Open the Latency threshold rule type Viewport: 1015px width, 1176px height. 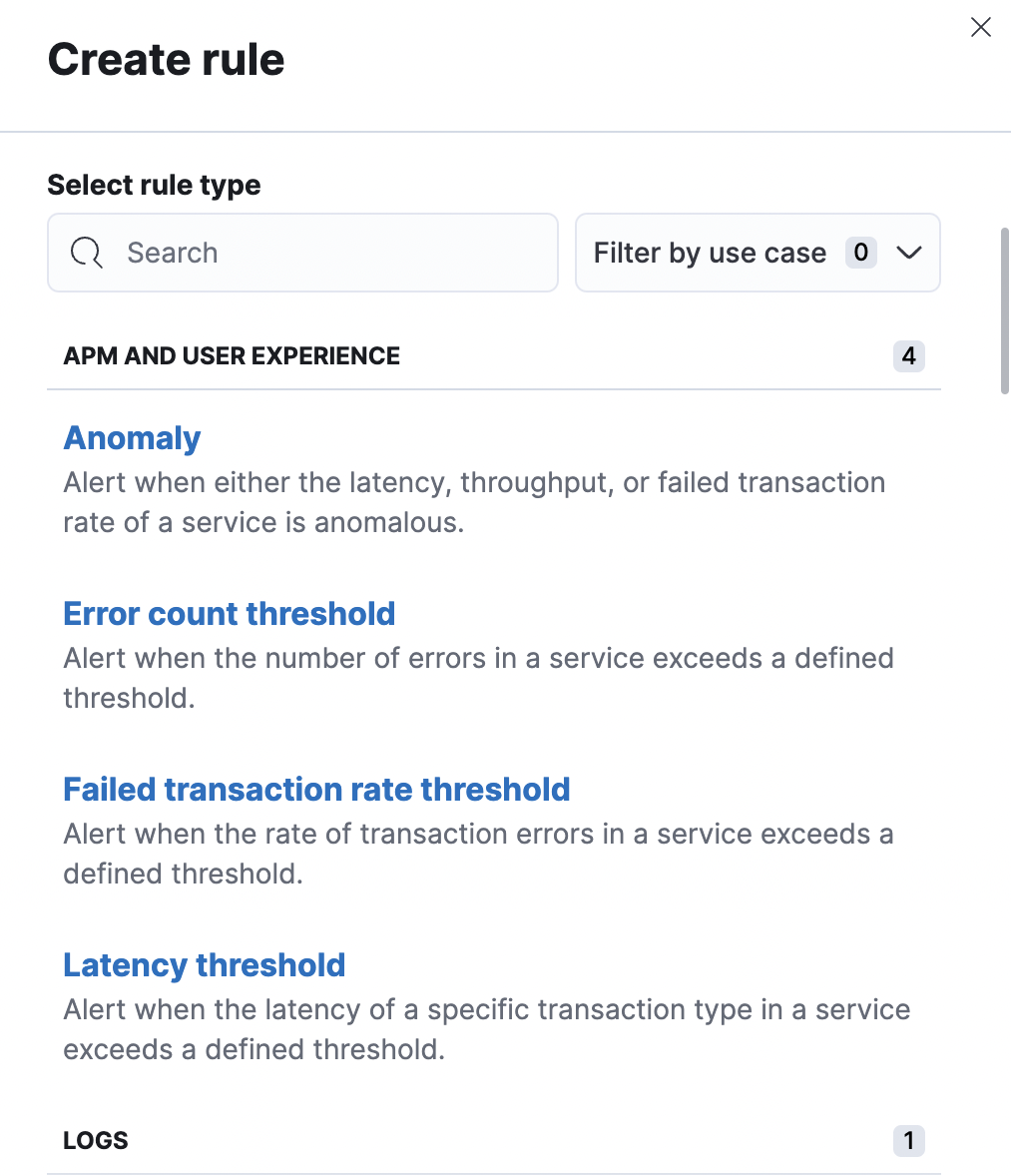coord(205,965)
